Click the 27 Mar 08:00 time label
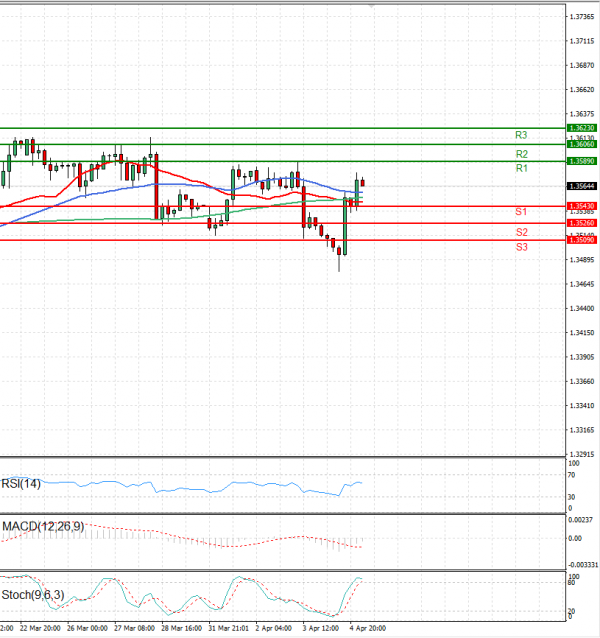 134,628
